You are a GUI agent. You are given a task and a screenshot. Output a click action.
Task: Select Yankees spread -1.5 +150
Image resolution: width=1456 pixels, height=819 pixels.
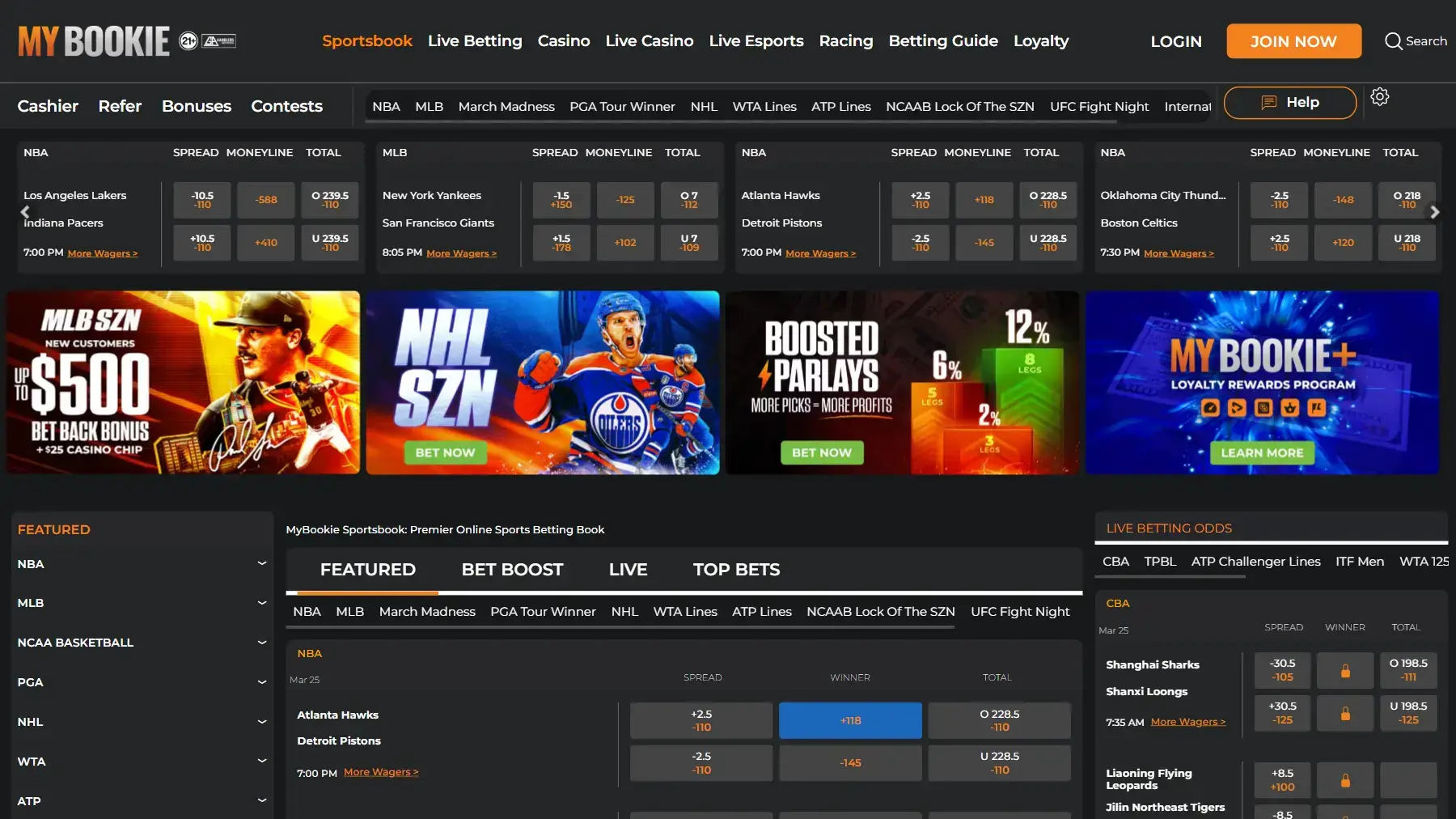coord(561,200)
